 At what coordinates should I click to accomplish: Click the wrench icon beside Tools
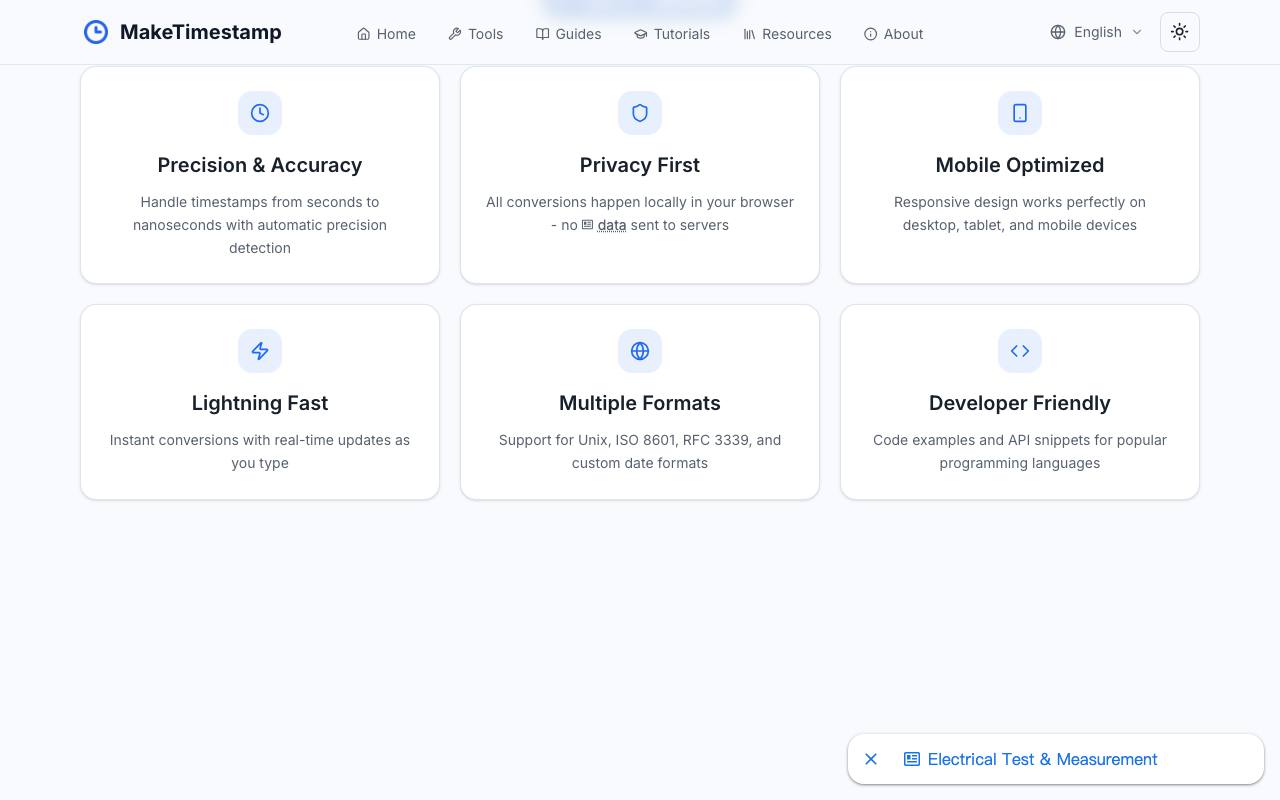point(455,34)
